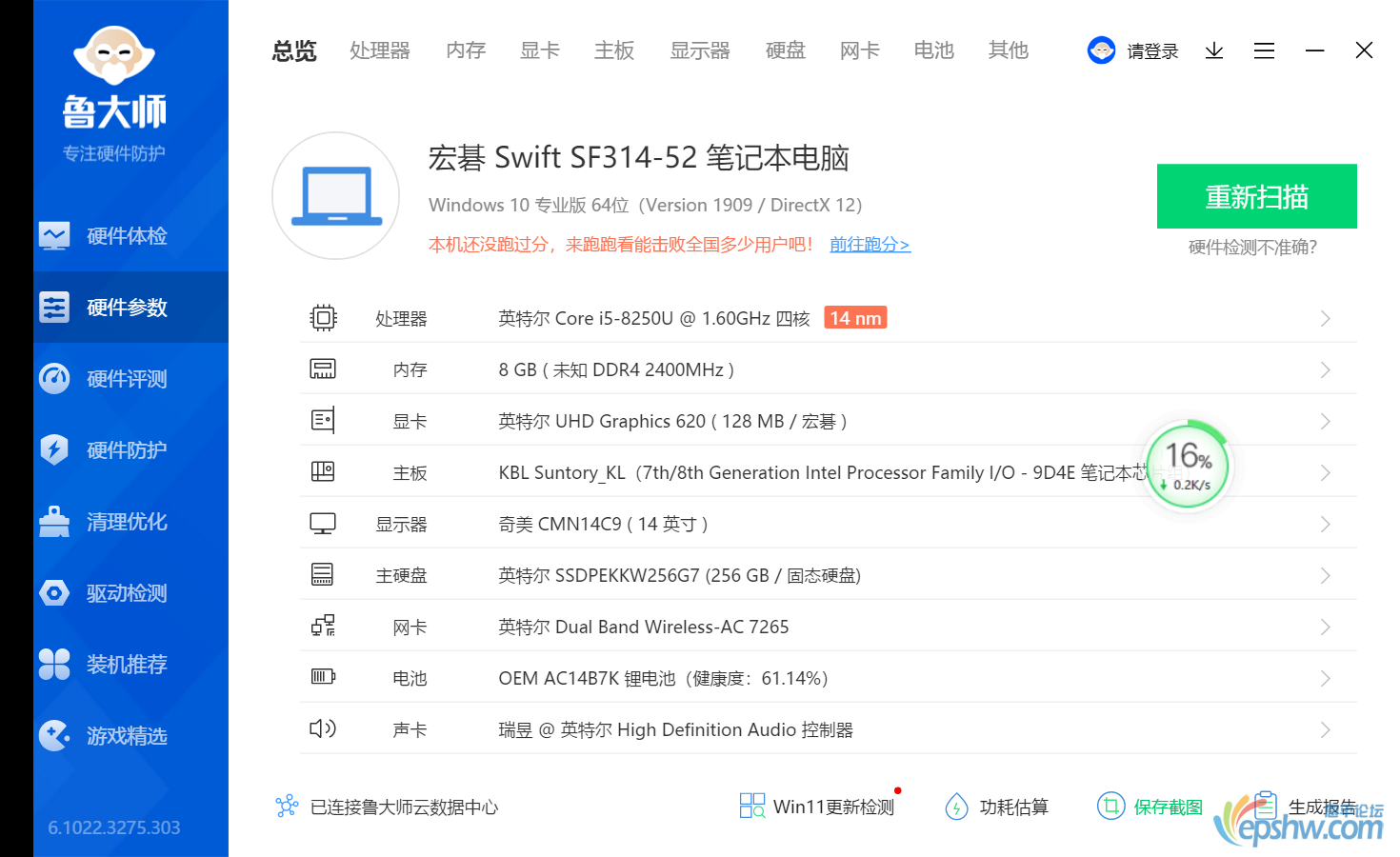Select text 英特尔 SSDPEKKW256G7
Image resolution: width=1400 pixels, height=857 pixels.
(599, 575)
